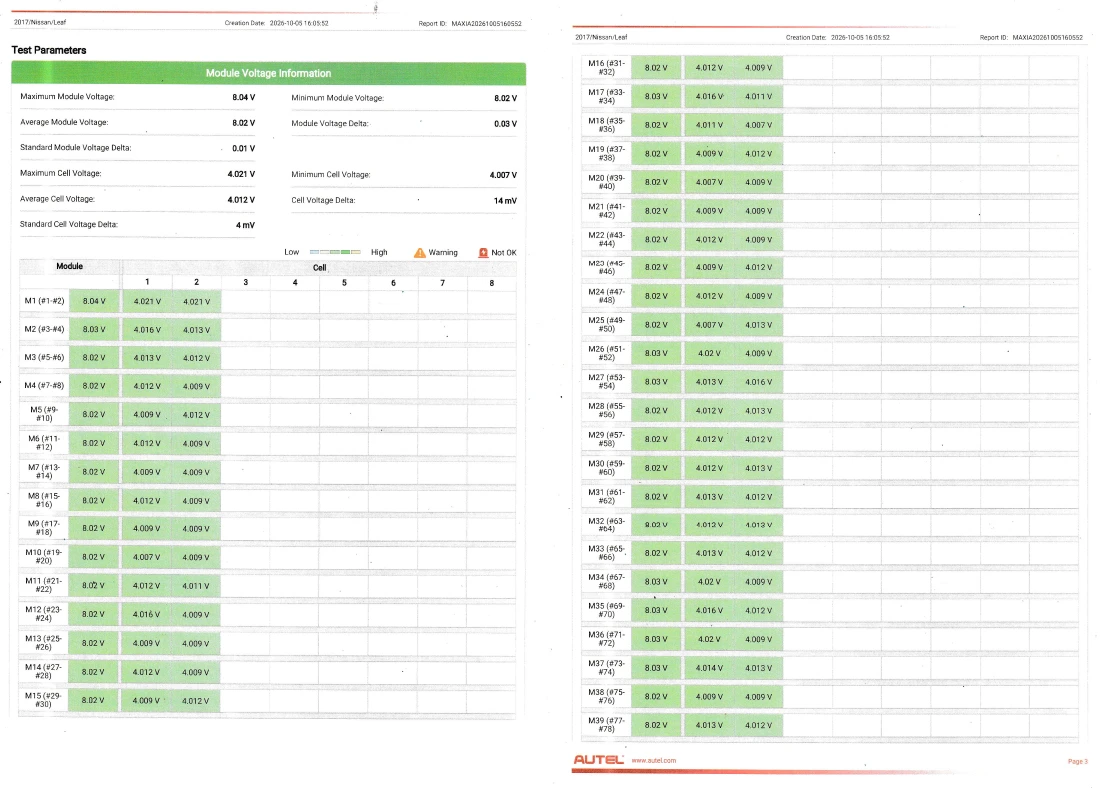Click M12 cell 1 value 4.016 V
Image resolution: width=1100 pixels, height=792 pixels.
(147, 615)
